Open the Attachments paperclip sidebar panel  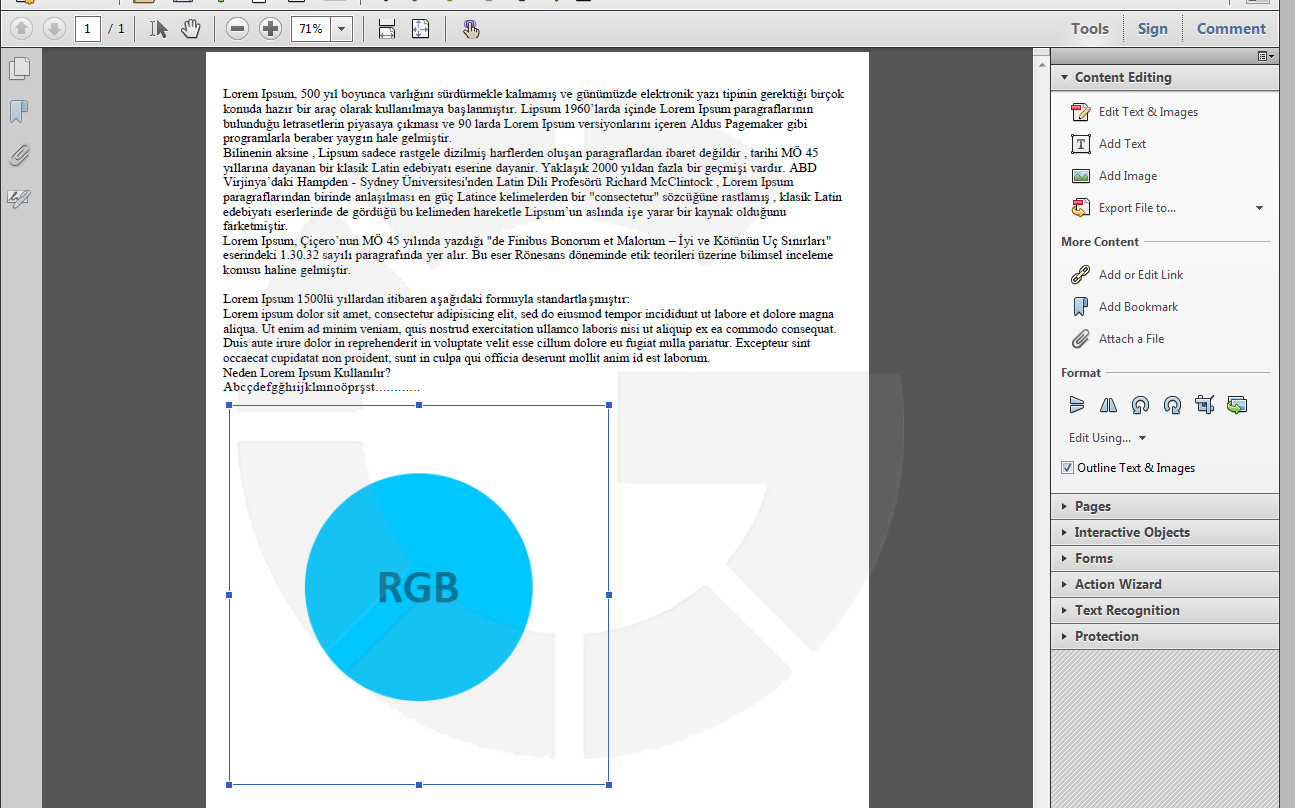point(19,155)
